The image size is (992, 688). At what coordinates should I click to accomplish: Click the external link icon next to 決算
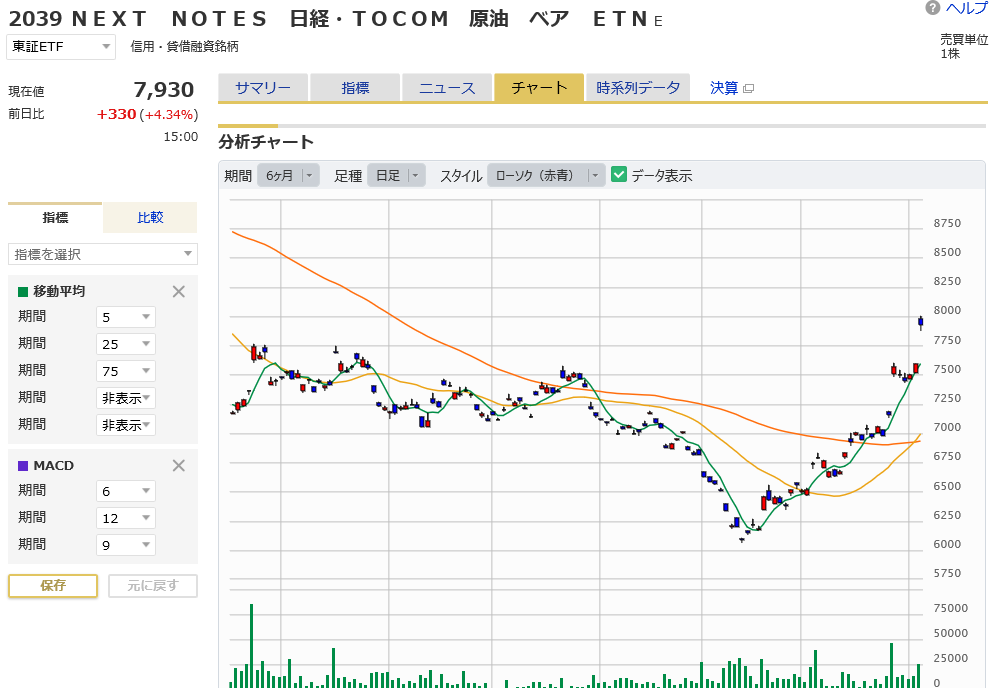pyautogui.click(x=748, y=89)
